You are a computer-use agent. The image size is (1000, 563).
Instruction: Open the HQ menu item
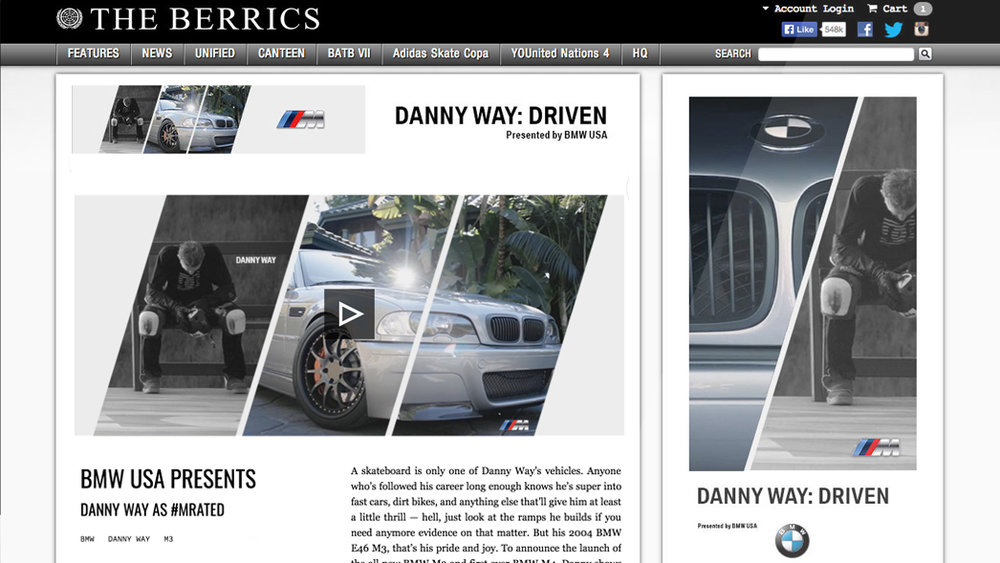coord(640,54)
